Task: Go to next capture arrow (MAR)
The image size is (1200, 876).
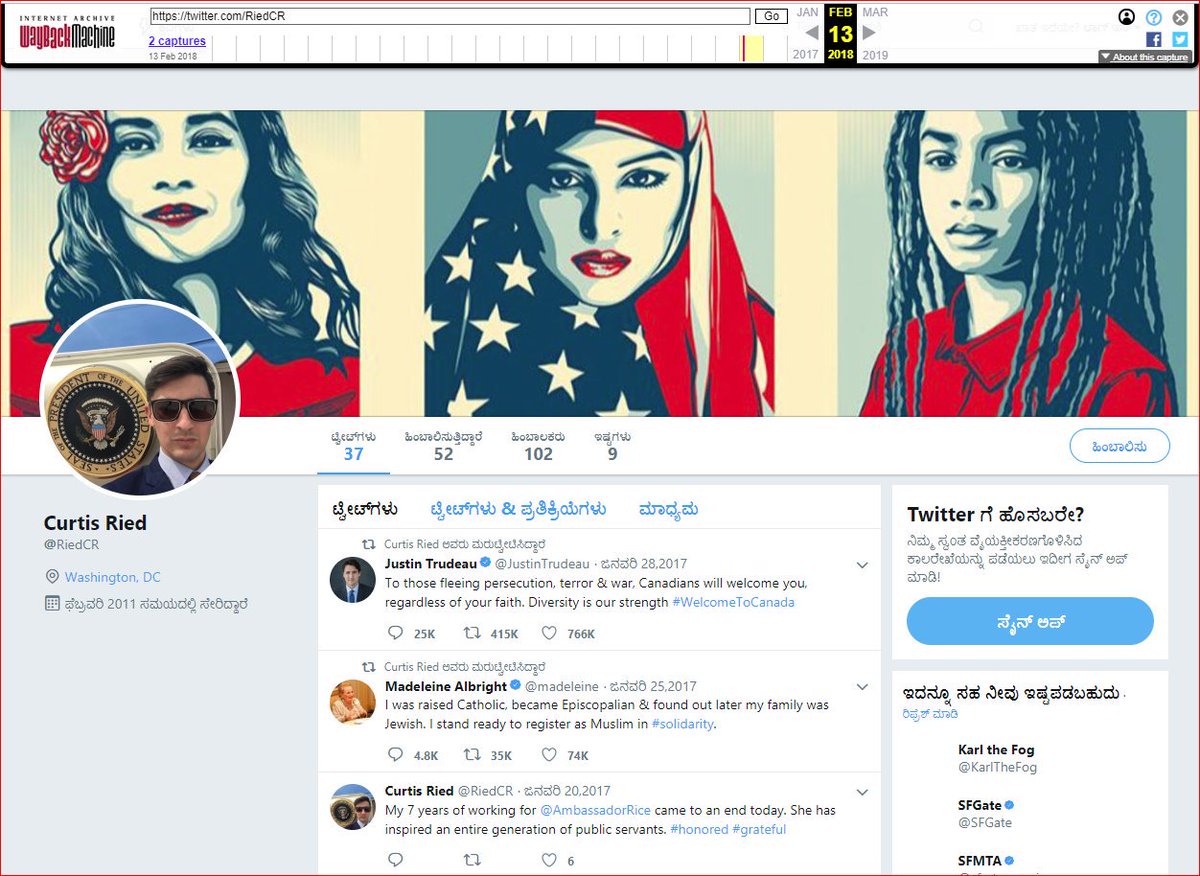Action: click(x=869, y=33)
